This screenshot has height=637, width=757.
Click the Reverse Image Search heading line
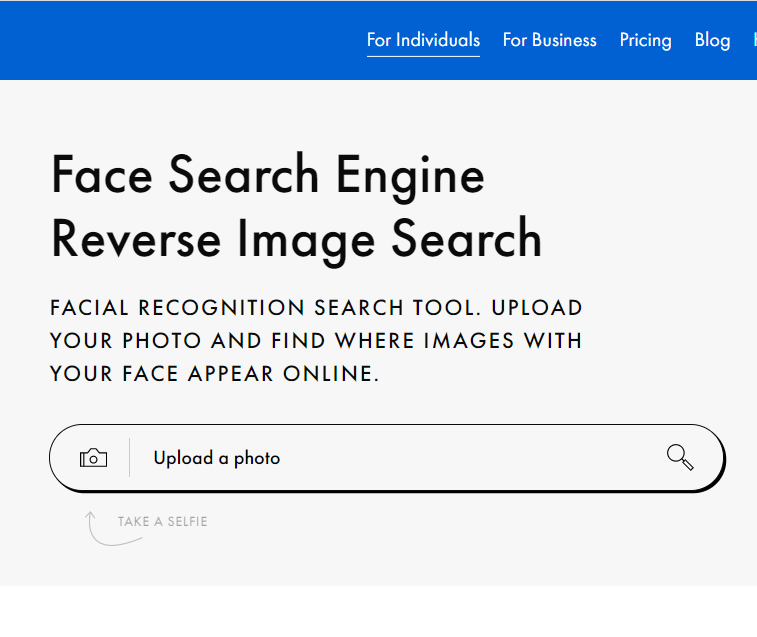coord(296,239)
